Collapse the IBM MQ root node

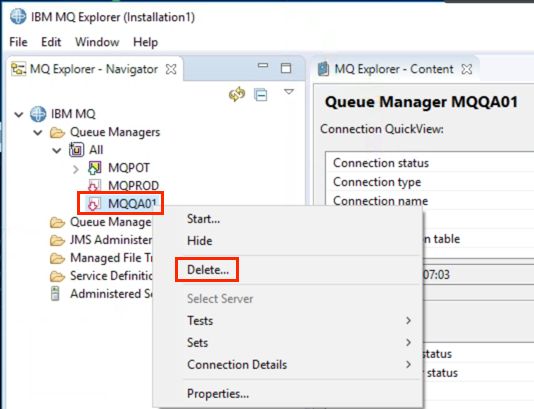point(19,114)
